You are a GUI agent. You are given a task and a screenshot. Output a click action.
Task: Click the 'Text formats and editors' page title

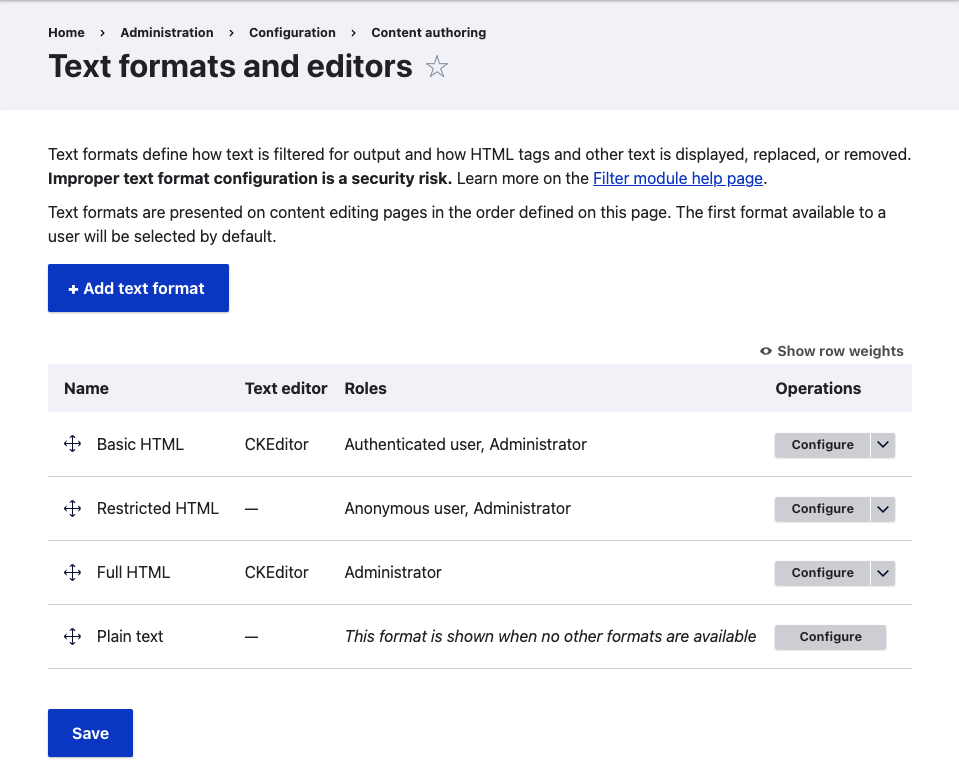(230, 66)
